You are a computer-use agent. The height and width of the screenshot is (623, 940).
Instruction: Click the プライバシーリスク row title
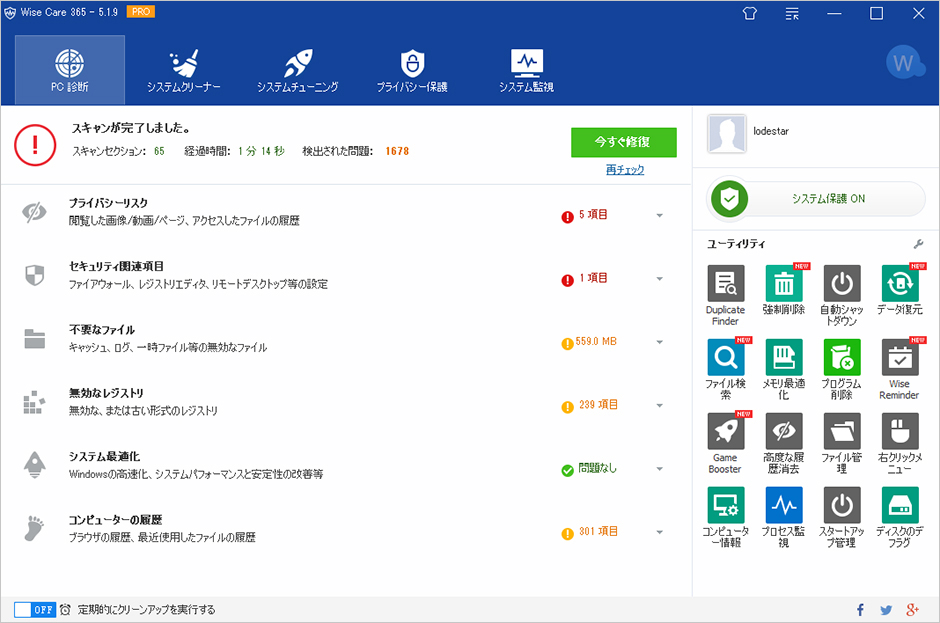(109, 203)
